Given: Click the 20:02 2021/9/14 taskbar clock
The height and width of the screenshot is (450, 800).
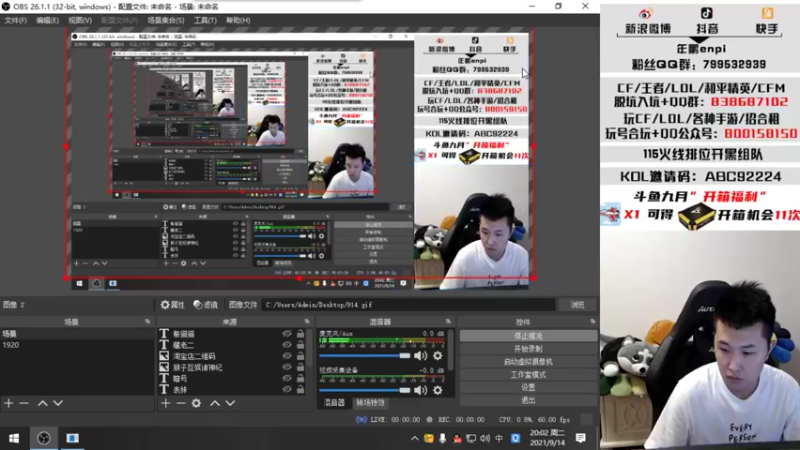Looking at the screenshot, I should point(547,438).
